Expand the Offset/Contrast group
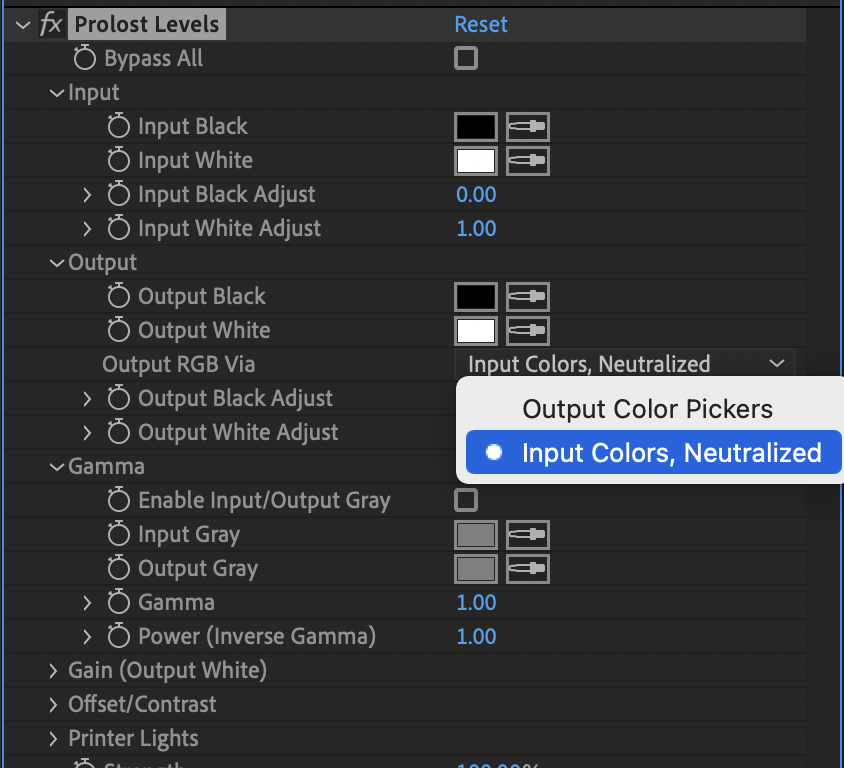844x768 pixels. [53, 704]
